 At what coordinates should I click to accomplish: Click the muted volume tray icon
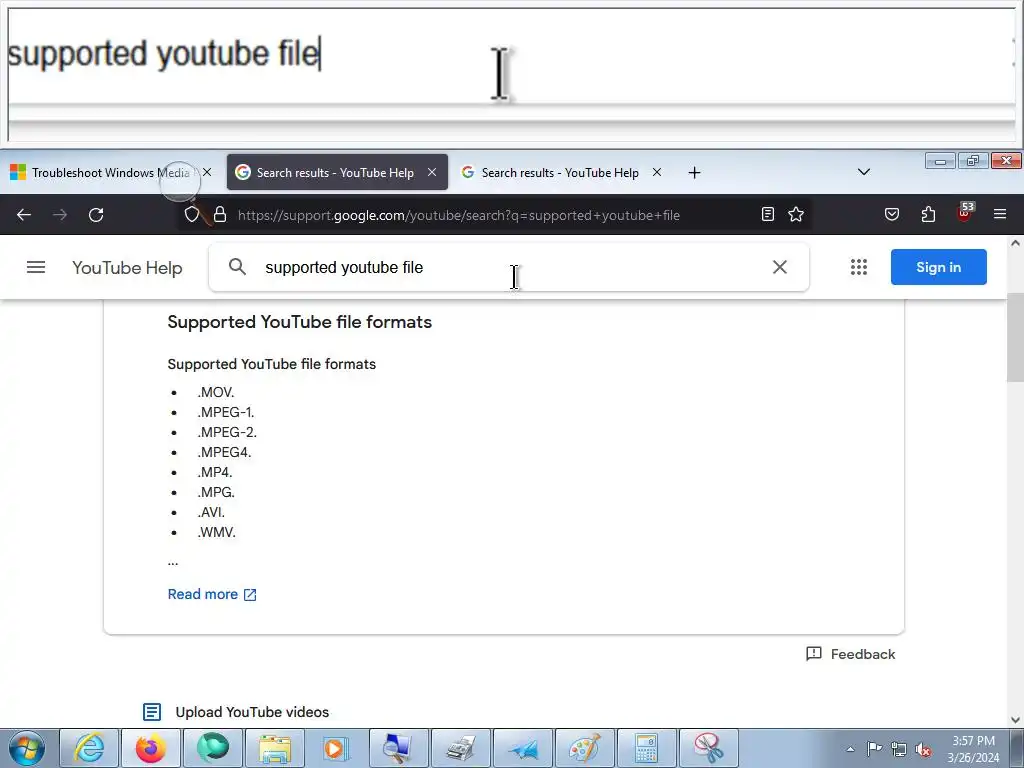[923, 749]
